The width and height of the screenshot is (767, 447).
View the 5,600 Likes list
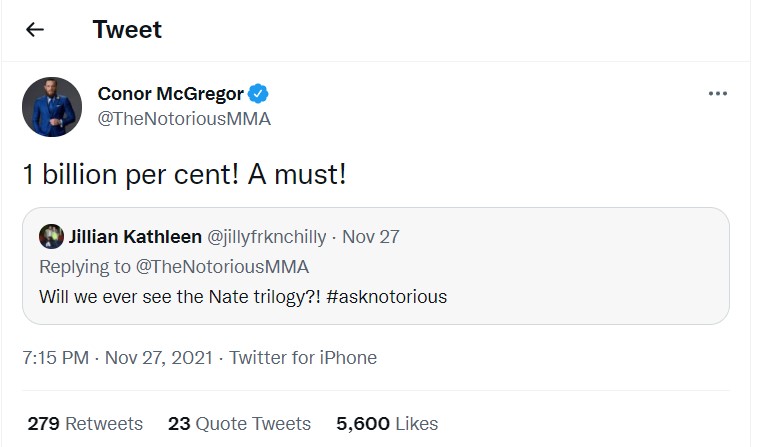[x=387, y=423]
